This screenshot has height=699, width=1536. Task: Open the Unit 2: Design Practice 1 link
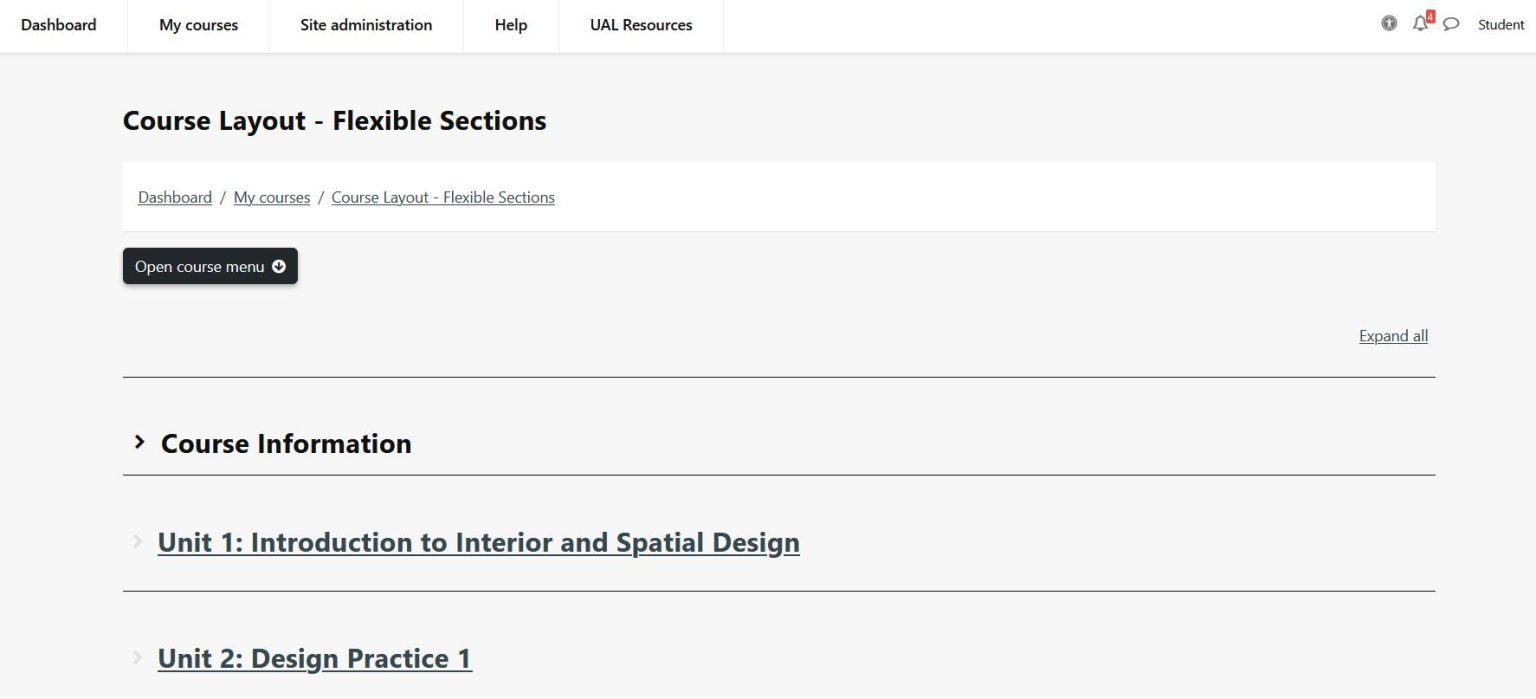[314, 658]
